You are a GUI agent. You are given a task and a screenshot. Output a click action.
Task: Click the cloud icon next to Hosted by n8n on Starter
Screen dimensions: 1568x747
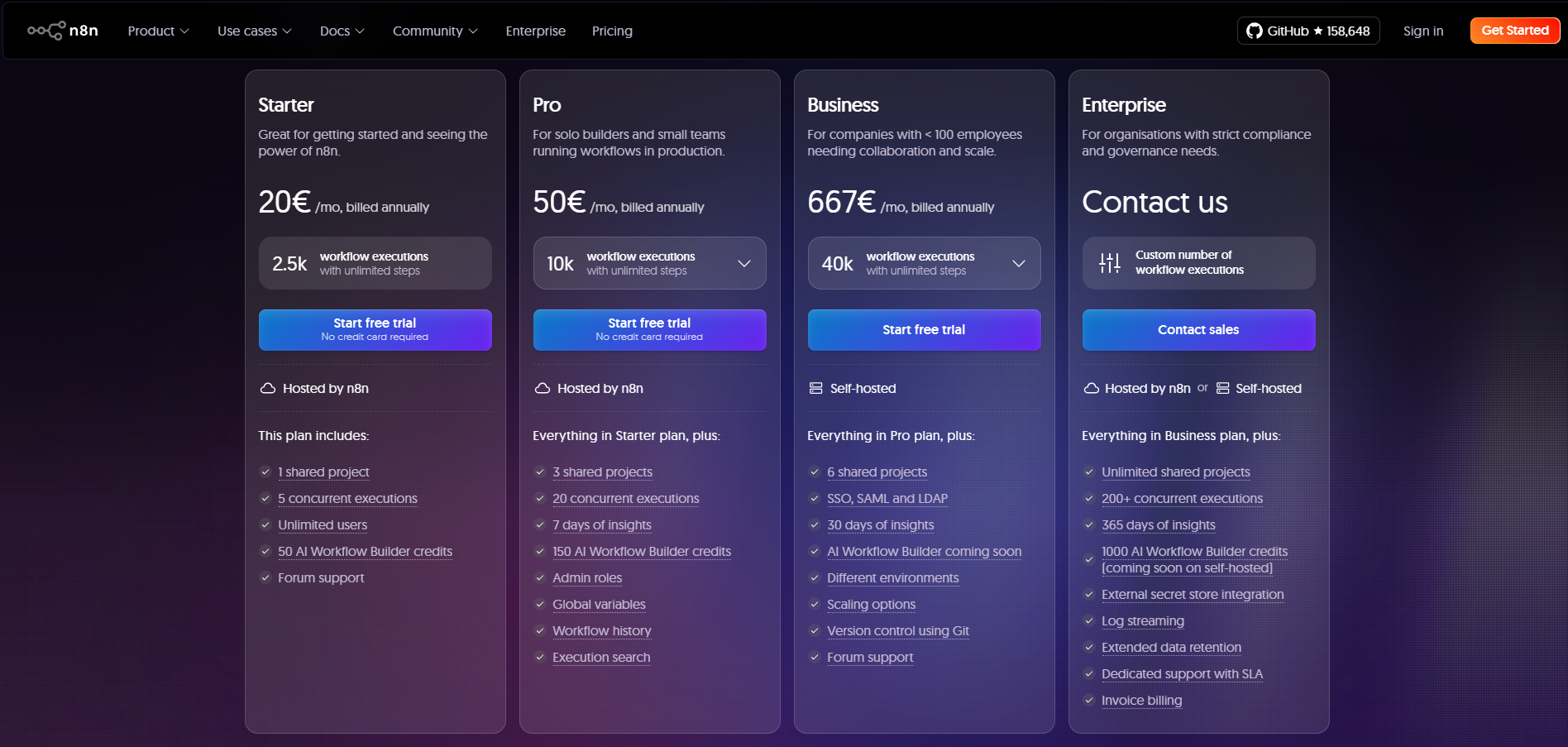[267, 387]
